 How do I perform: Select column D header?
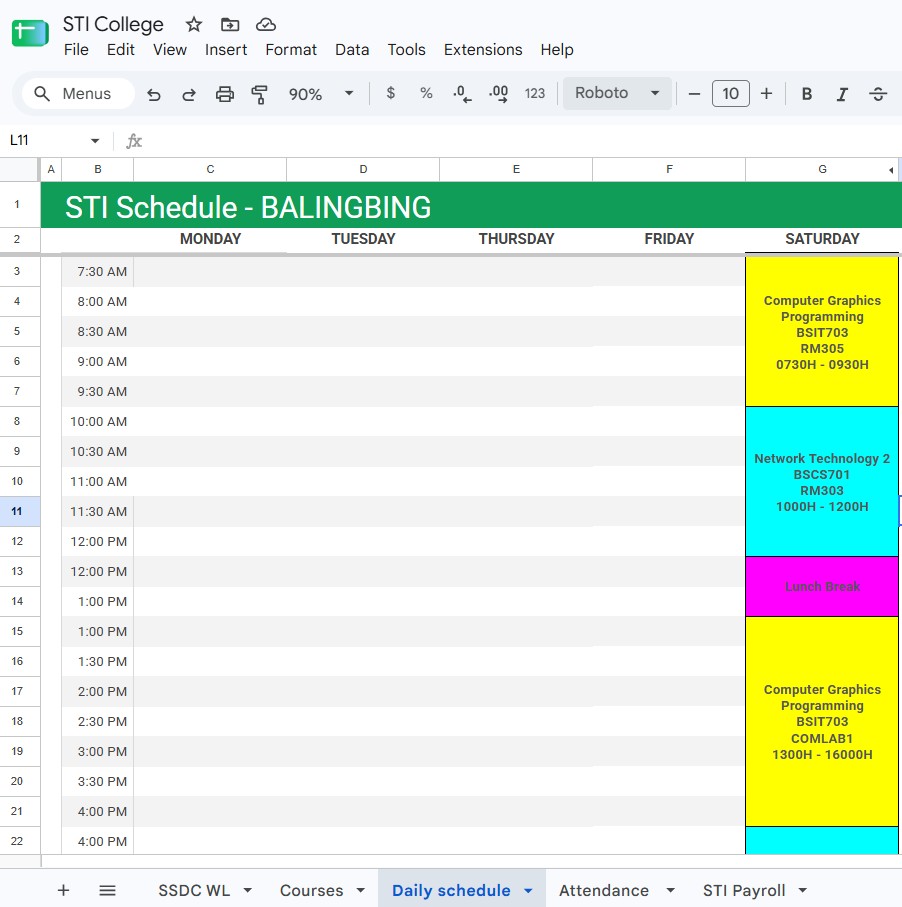point(363,169)
